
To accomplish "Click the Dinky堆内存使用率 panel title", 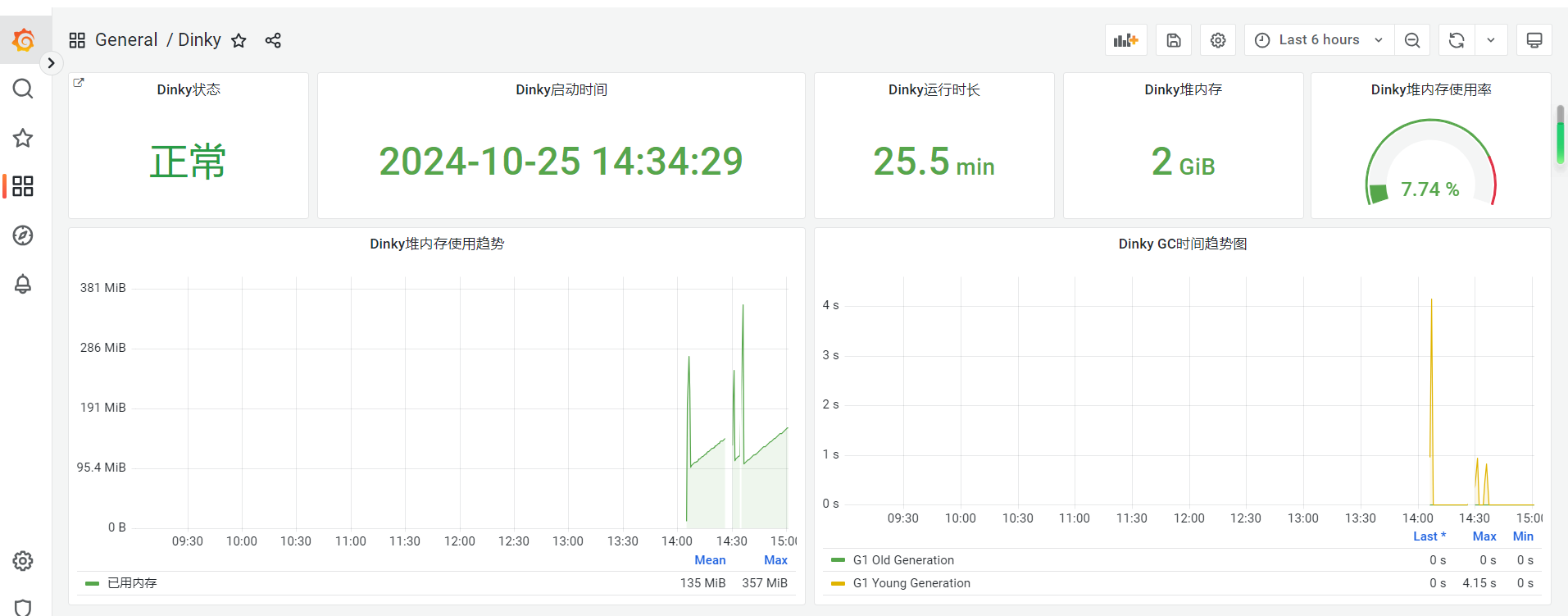I will (x=1431, y=89).
